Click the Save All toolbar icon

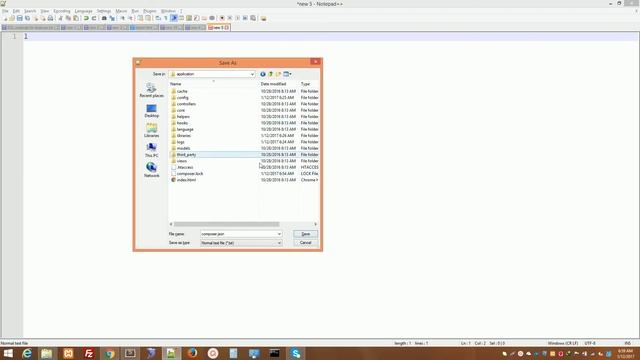[x=27, y=18]
